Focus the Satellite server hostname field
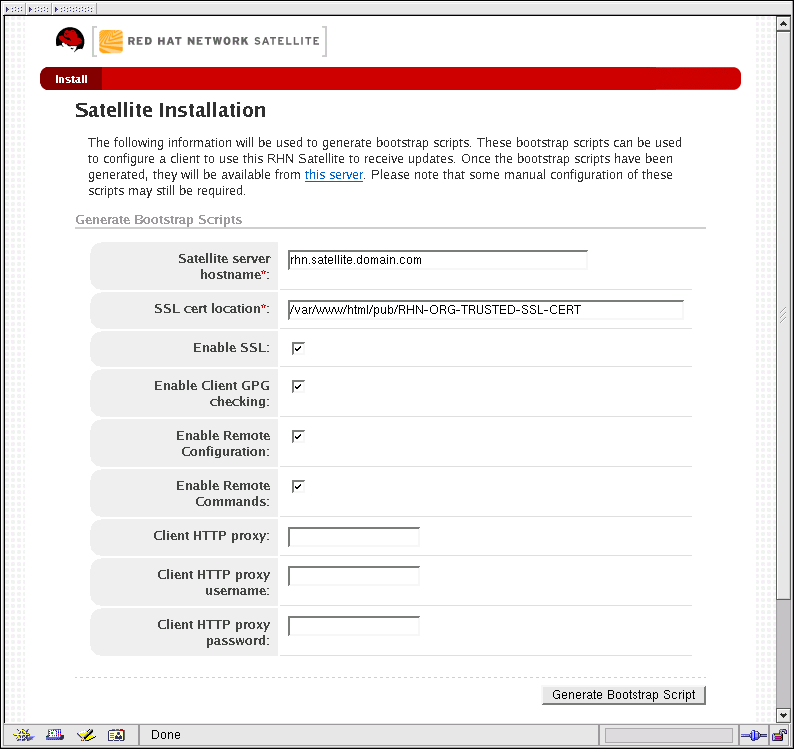Screen dimensions: 794x749 438,260
